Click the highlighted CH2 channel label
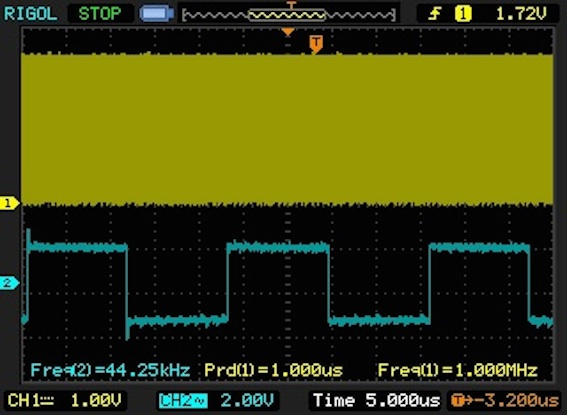 click(183, 401)
